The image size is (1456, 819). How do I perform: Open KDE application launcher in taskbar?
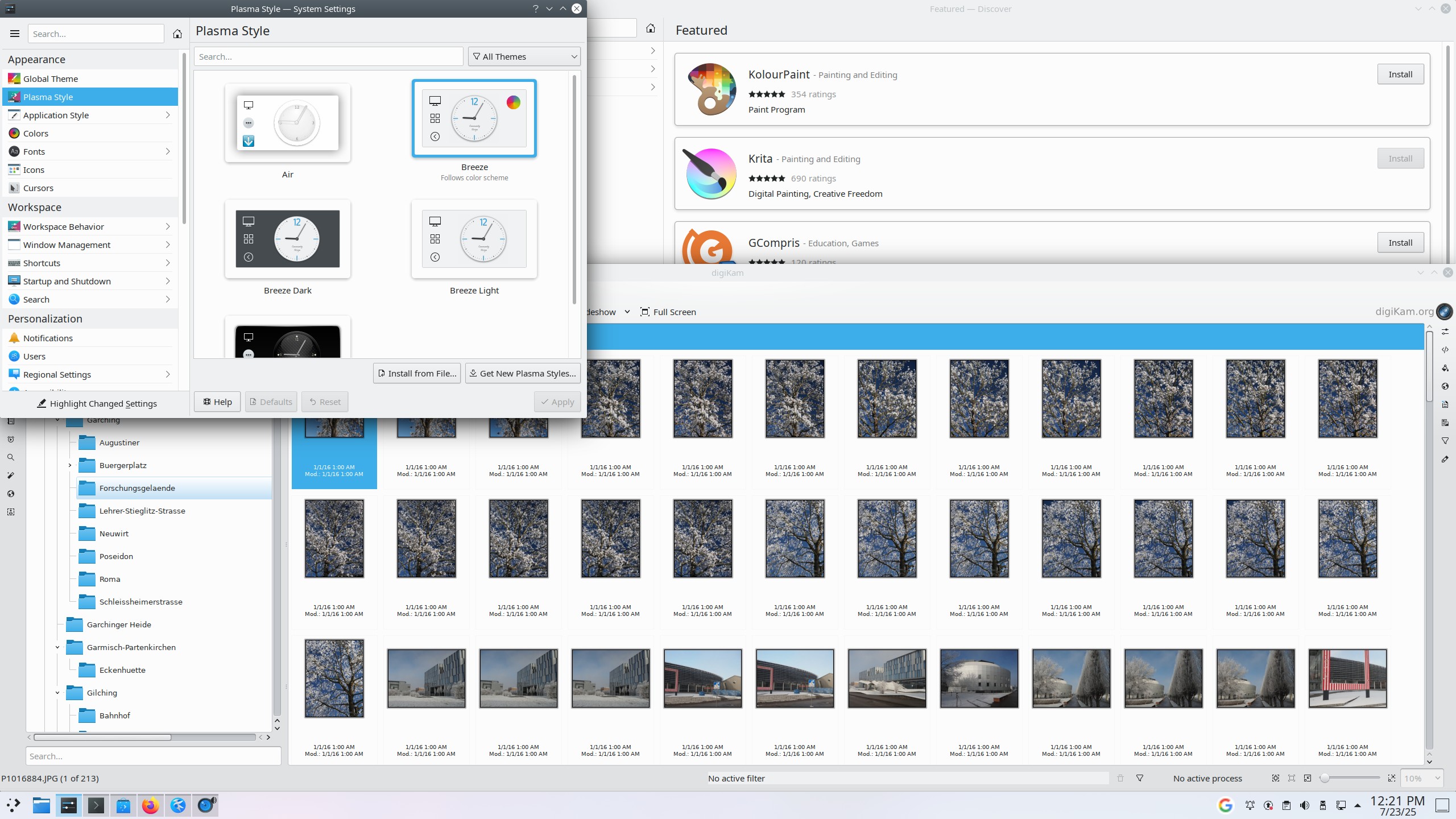[x=14, y=805]
